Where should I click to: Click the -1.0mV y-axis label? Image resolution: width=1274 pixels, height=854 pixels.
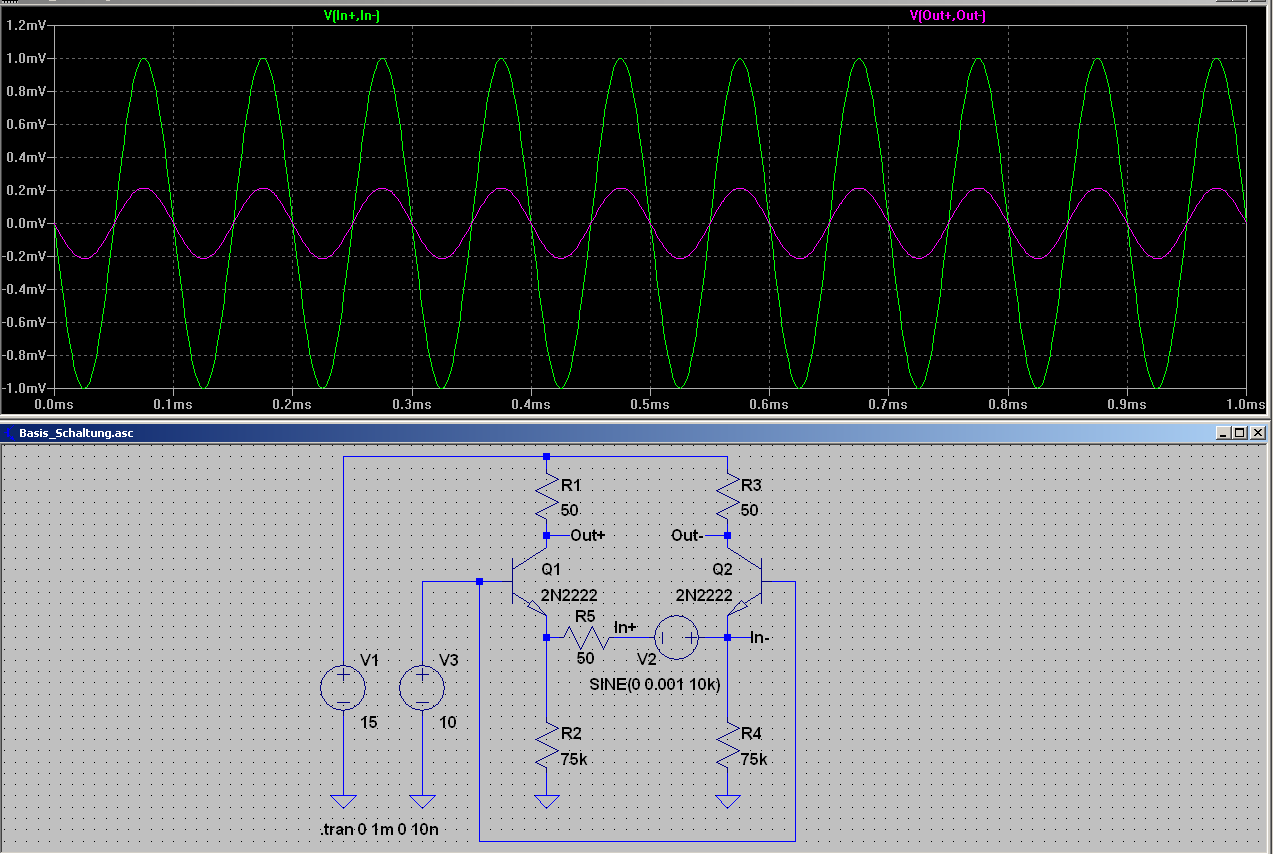click(22, 388)
